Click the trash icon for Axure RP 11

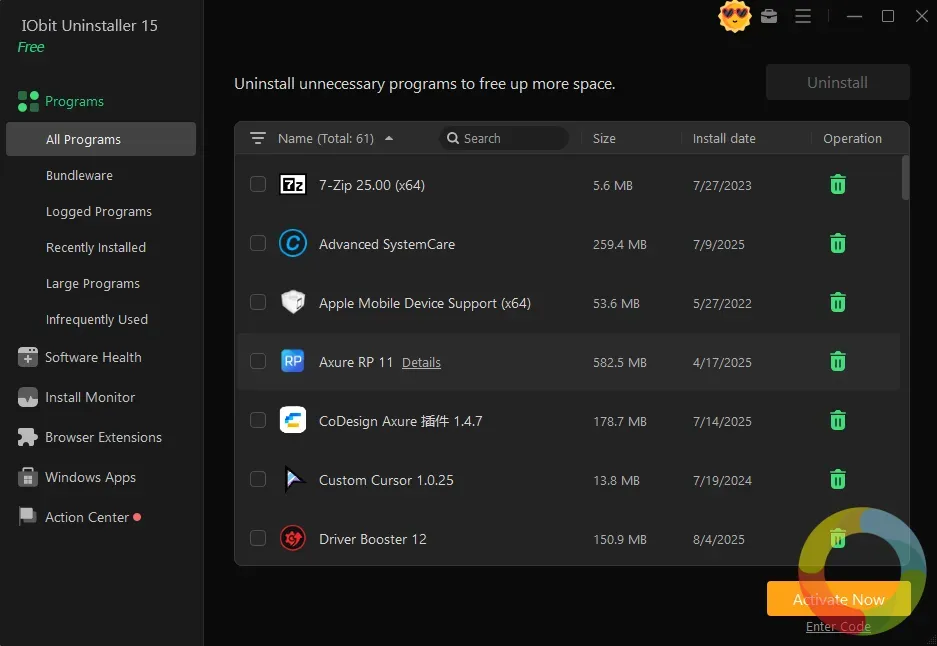point(838,362)
